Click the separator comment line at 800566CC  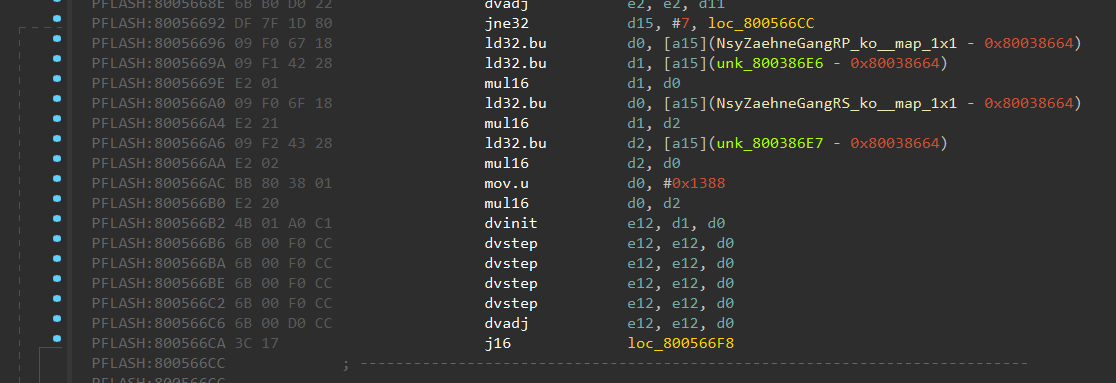click(x=685, y=364)
